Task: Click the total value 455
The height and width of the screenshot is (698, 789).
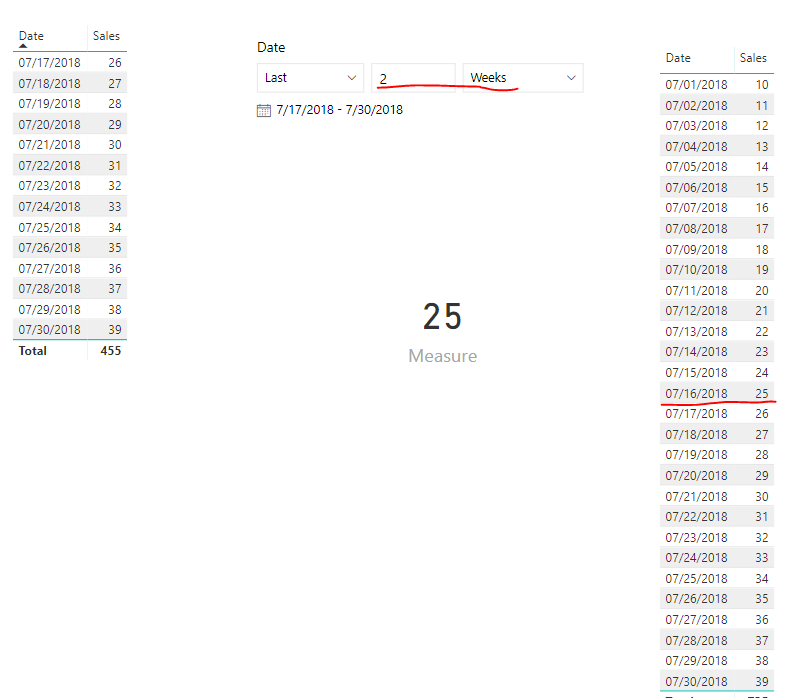Action: [x=111, y=351]
